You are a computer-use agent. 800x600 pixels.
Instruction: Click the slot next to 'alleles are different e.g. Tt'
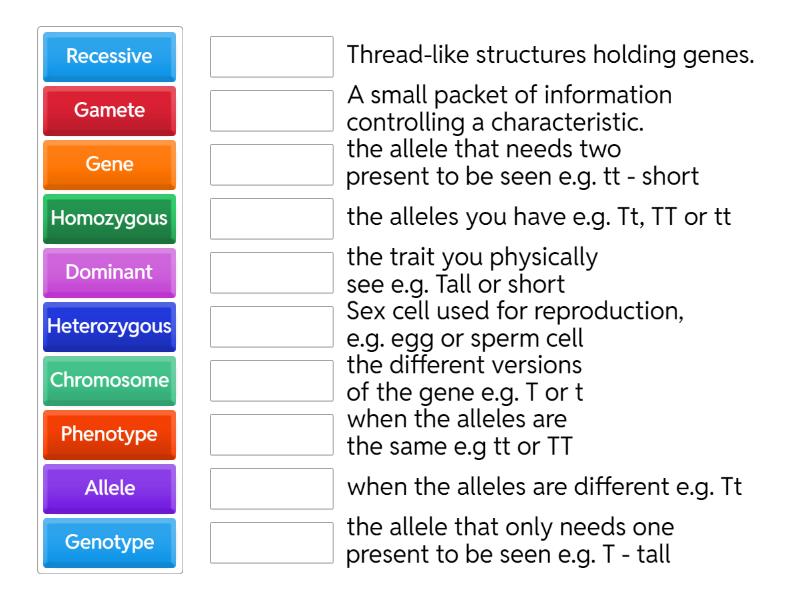[x=272, y=489]
